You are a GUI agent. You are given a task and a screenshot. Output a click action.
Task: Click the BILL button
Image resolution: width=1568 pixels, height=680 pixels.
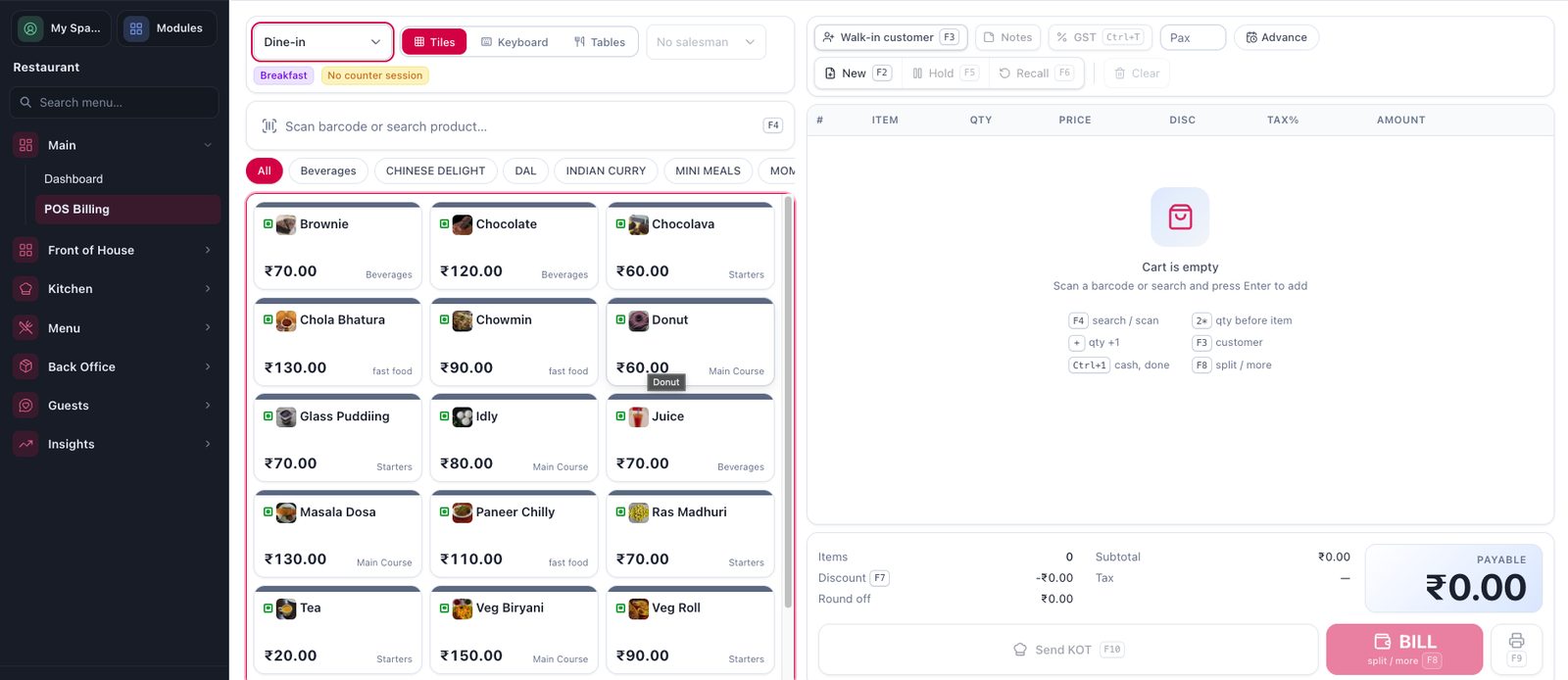1404,649
